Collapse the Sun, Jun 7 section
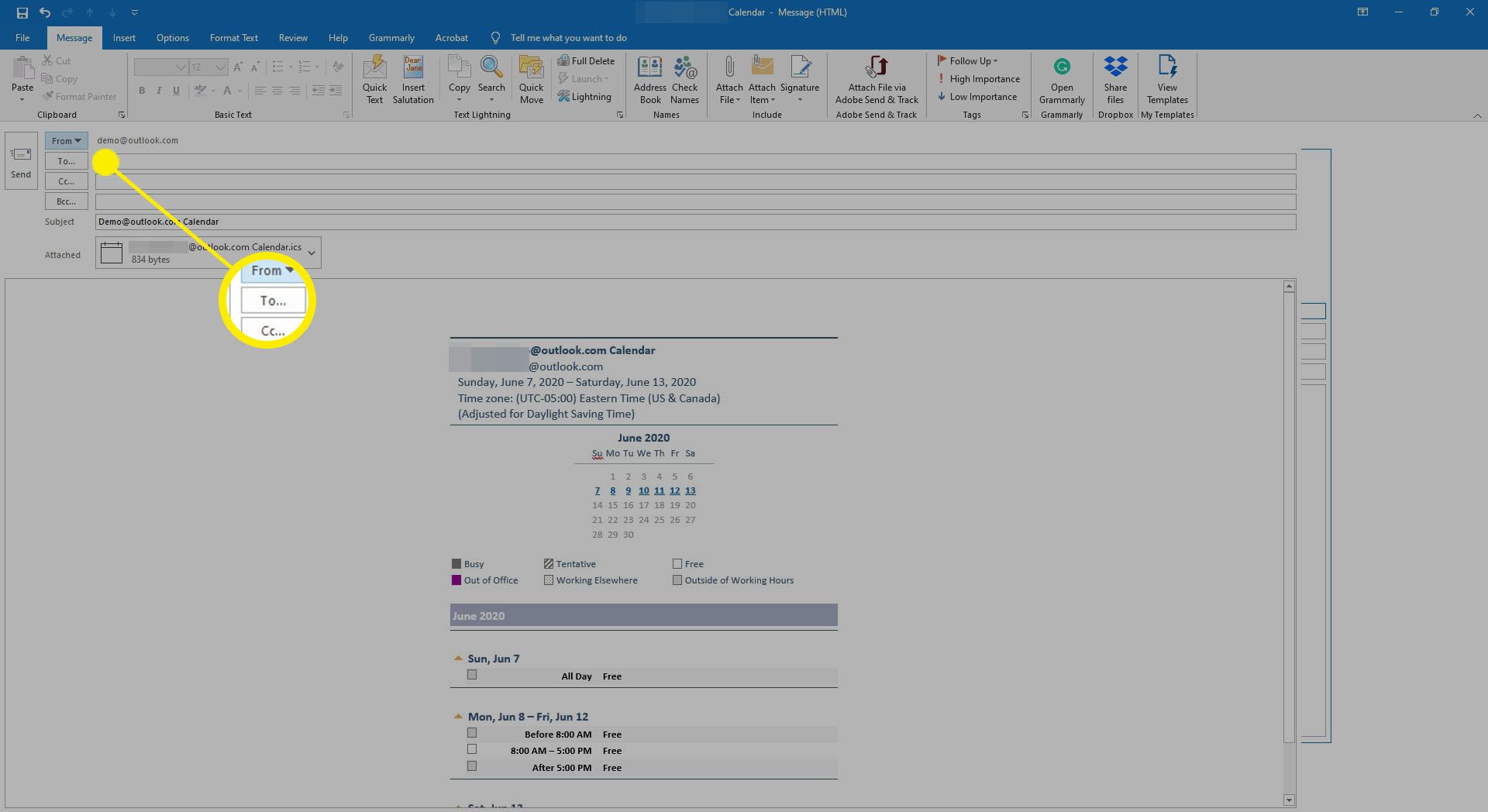Viewport: 1488px width, 812px height. [x=458, y=658]
